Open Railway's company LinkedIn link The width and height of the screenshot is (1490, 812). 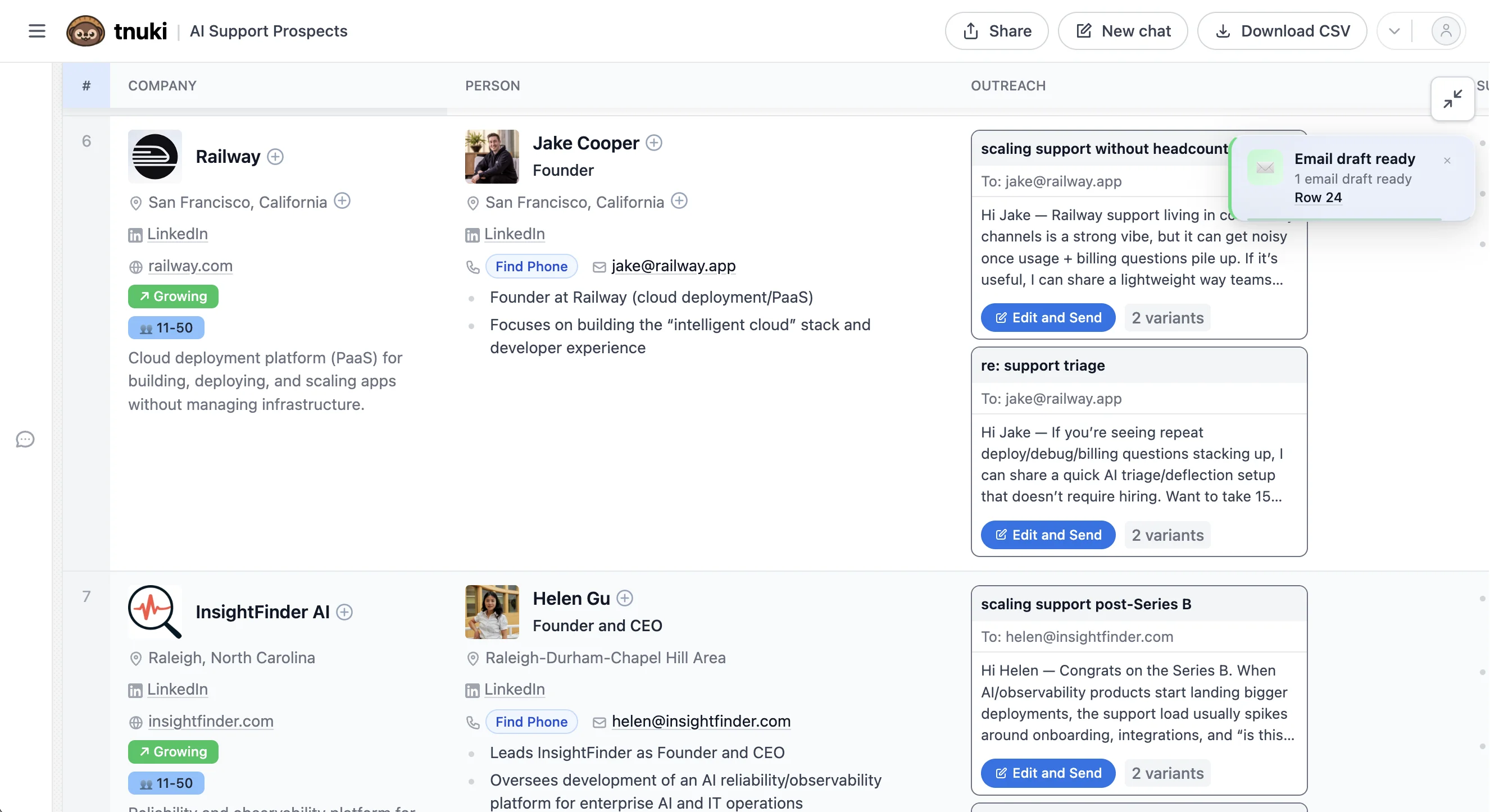pos(177,234)
